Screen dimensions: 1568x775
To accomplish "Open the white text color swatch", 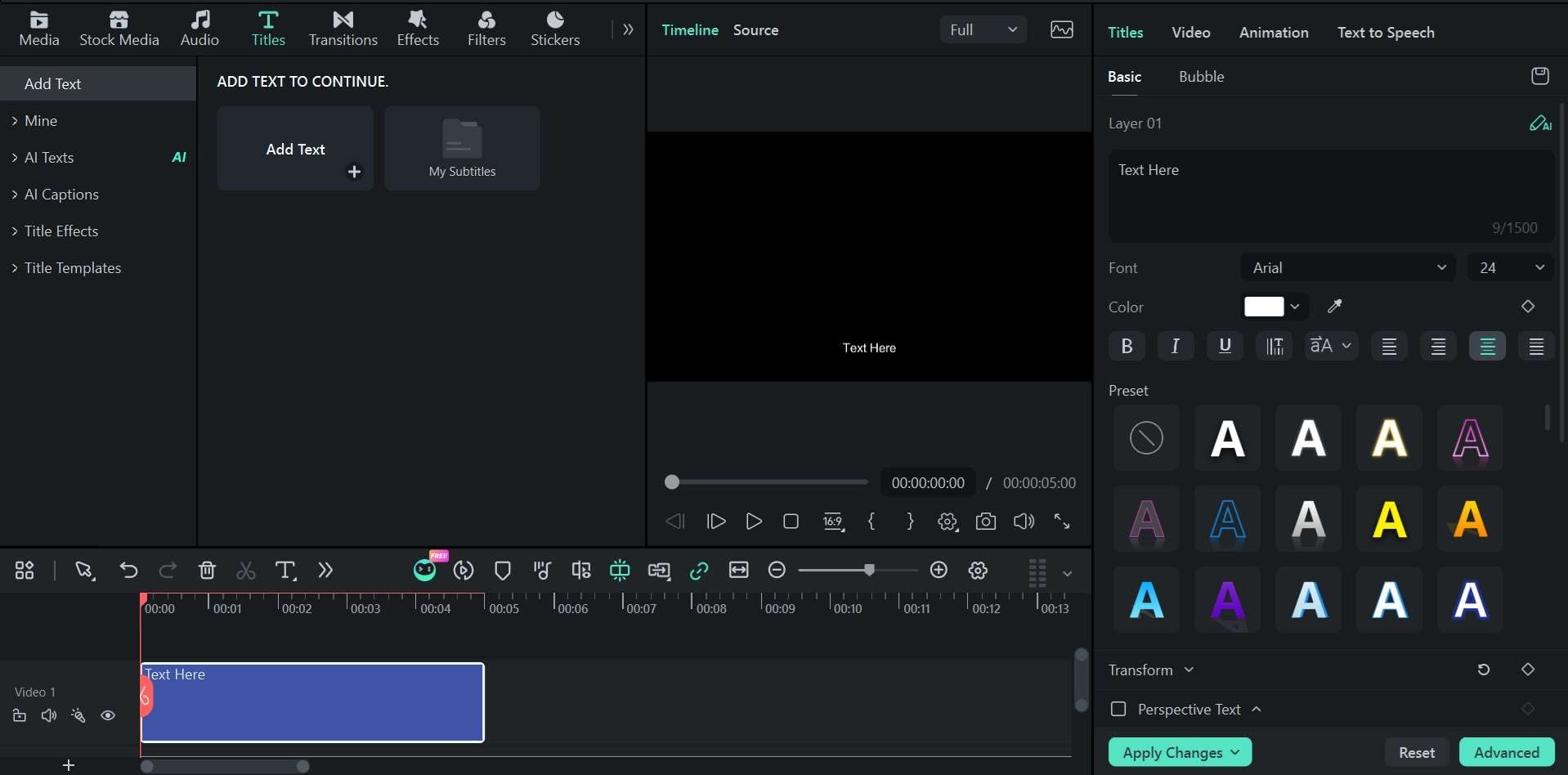I will tap(1264, 307).
